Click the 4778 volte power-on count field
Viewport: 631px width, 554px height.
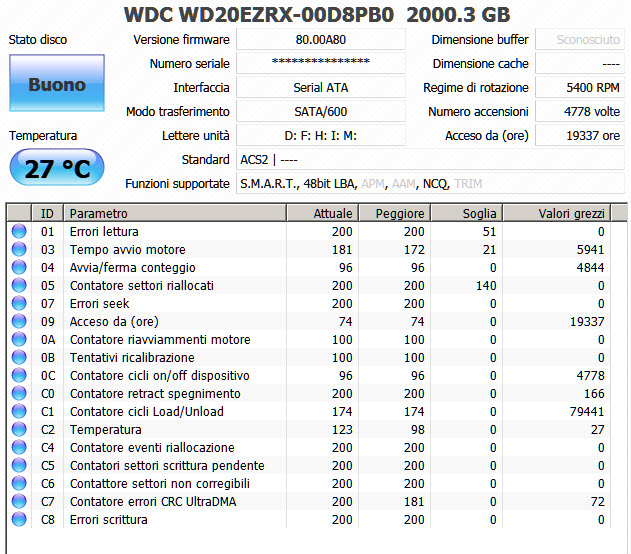tap(580, 111)
